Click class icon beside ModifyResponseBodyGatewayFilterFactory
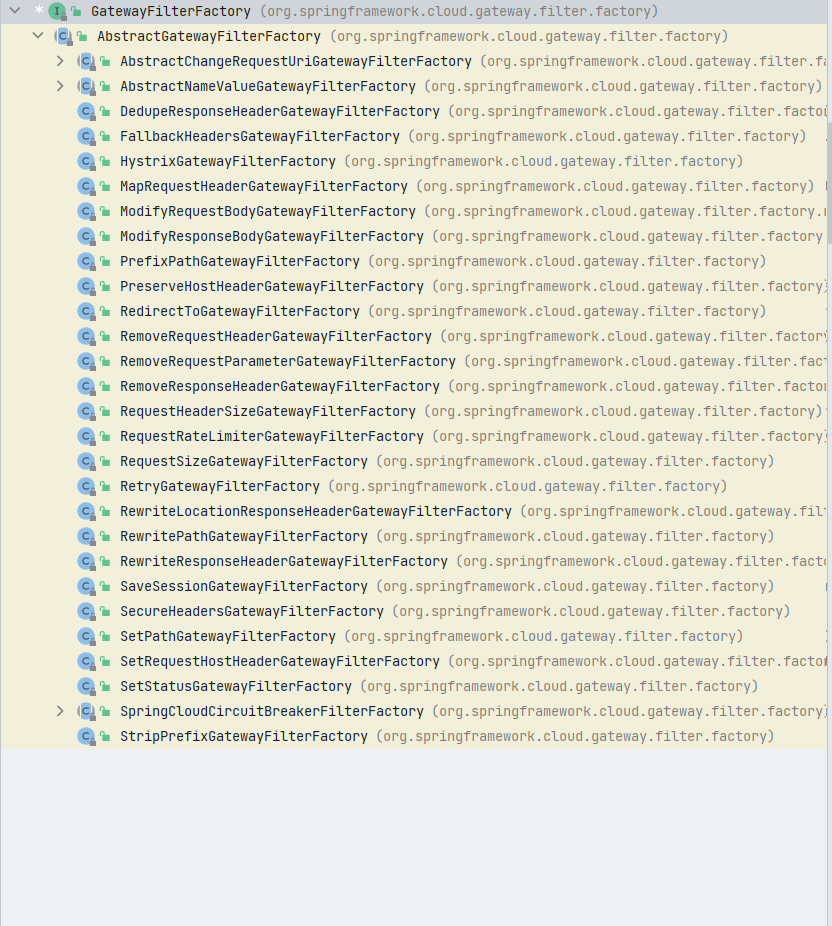 click(x=87, y=236)
